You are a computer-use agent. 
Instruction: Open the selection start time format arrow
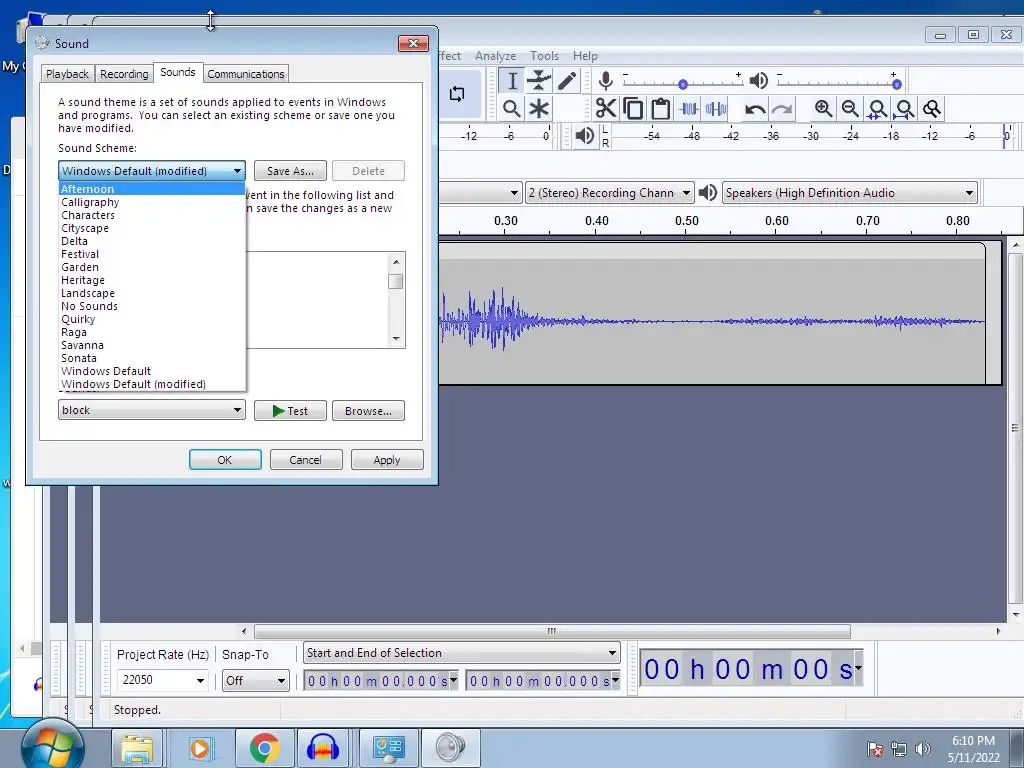pyautogui.click(x=453, y=680)
